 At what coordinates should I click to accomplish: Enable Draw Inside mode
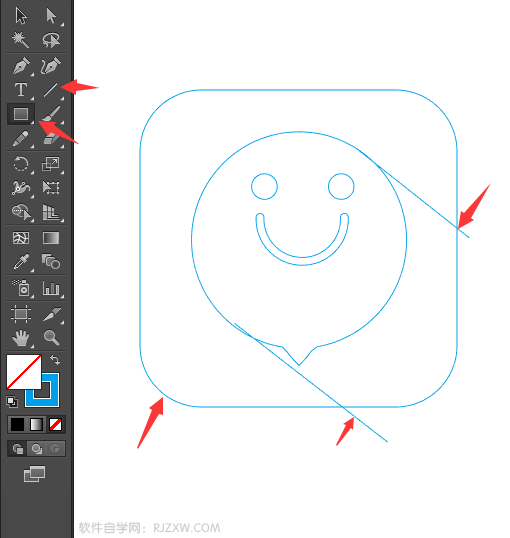[55, 448]
